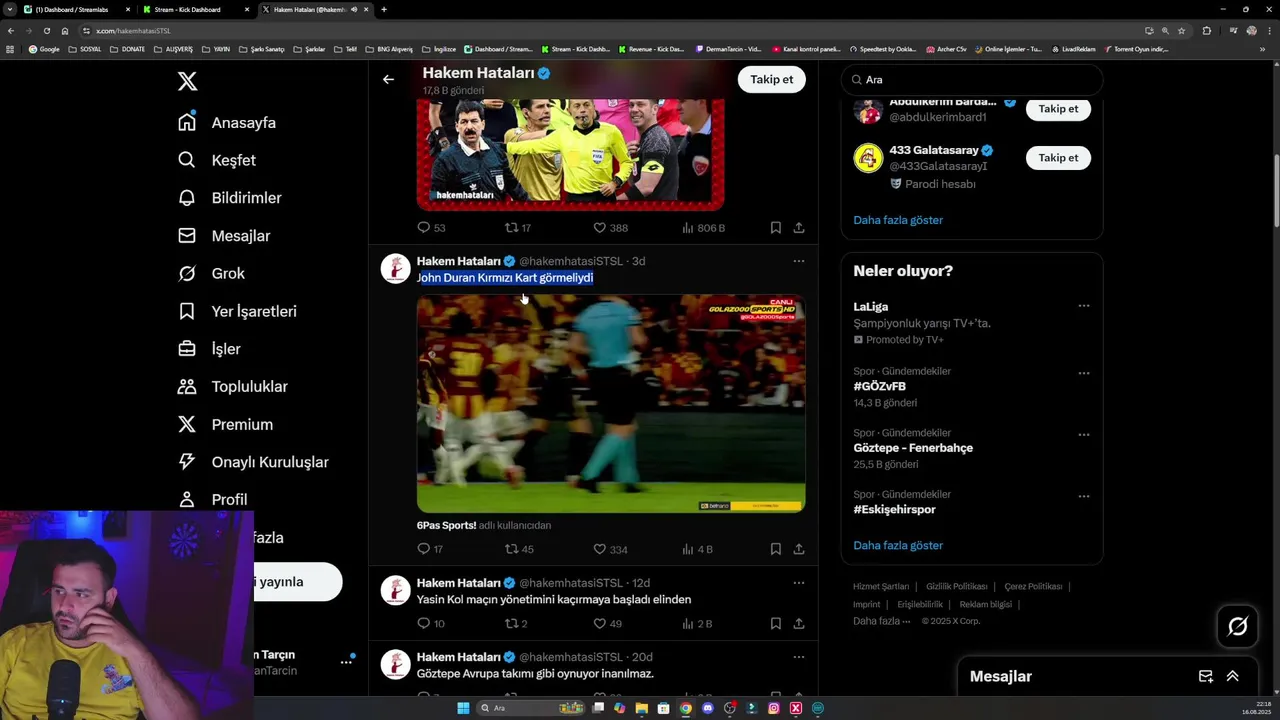Like the post with 388 likes
1280x720 pixels.
click(x=599, y=228)
